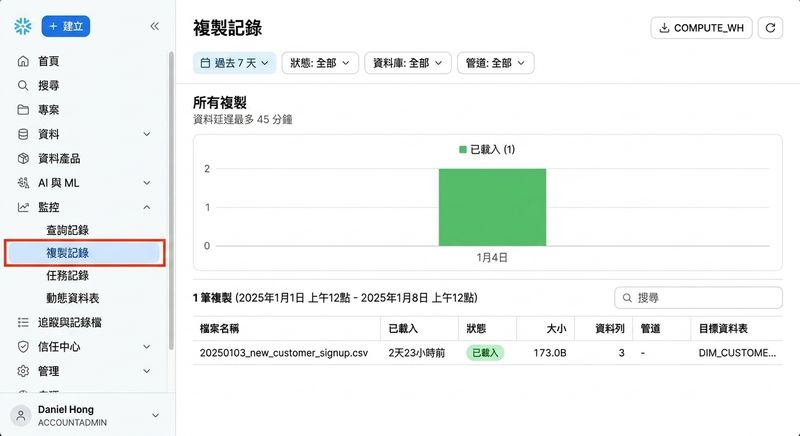Click the 2天23小時前 cell
This screenshot has width=800, height=436.
(417, 353)
